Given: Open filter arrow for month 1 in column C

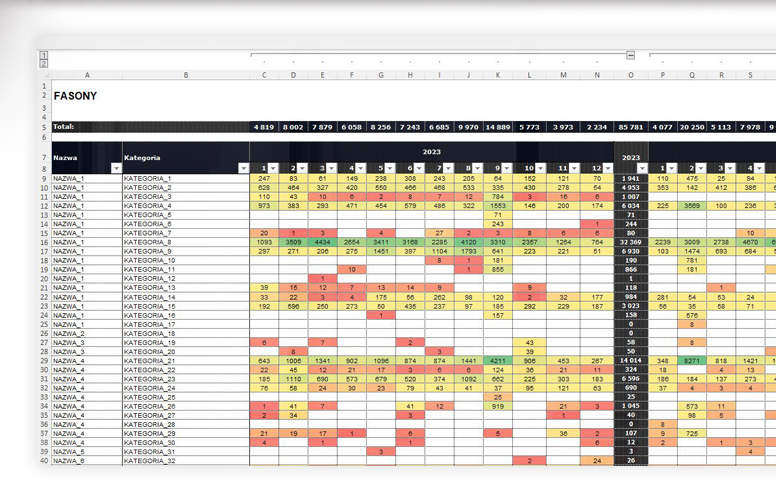Looking at the screenshot, I should pos(273,169).
